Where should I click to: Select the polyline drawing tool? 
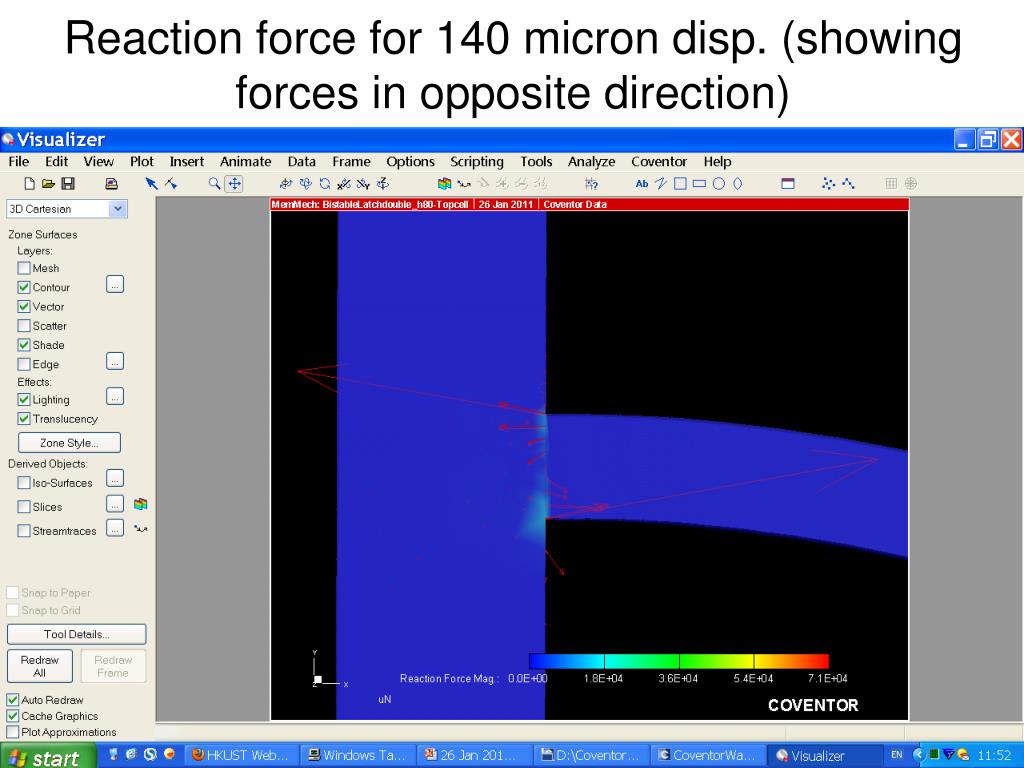(661, 184)
